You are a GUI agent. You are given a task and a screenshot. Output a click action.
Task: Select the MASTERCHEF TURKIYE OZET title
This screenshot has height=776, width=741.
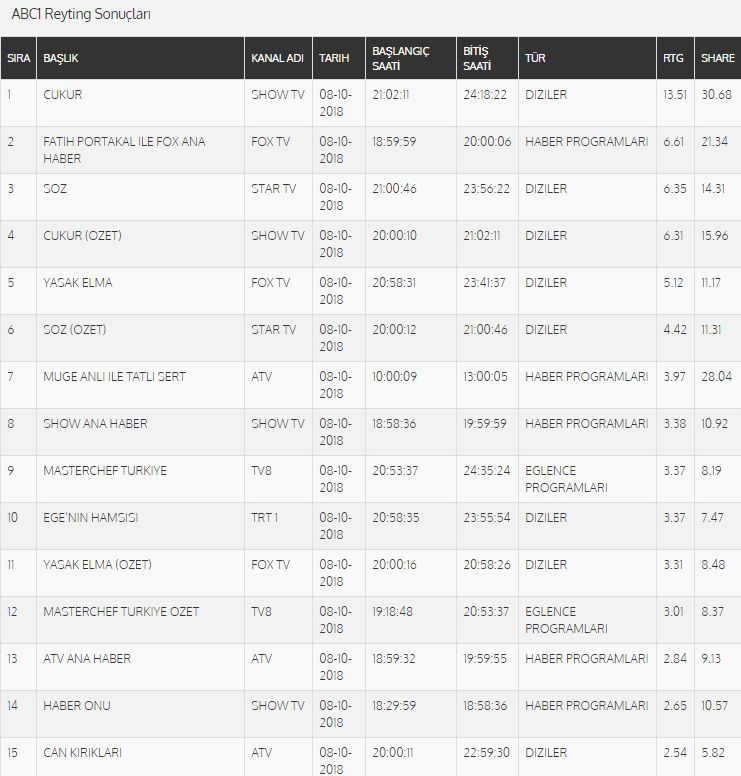click(121, 612)
